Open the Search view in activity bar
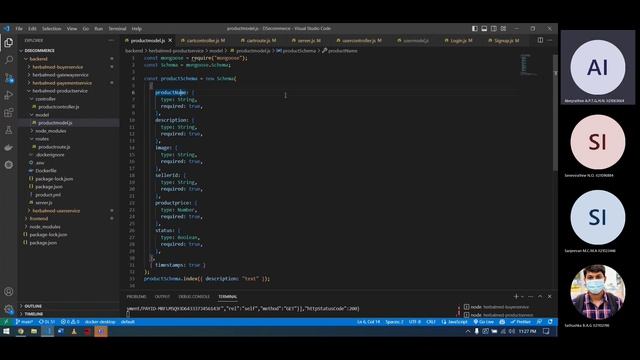 coord(9,60)
